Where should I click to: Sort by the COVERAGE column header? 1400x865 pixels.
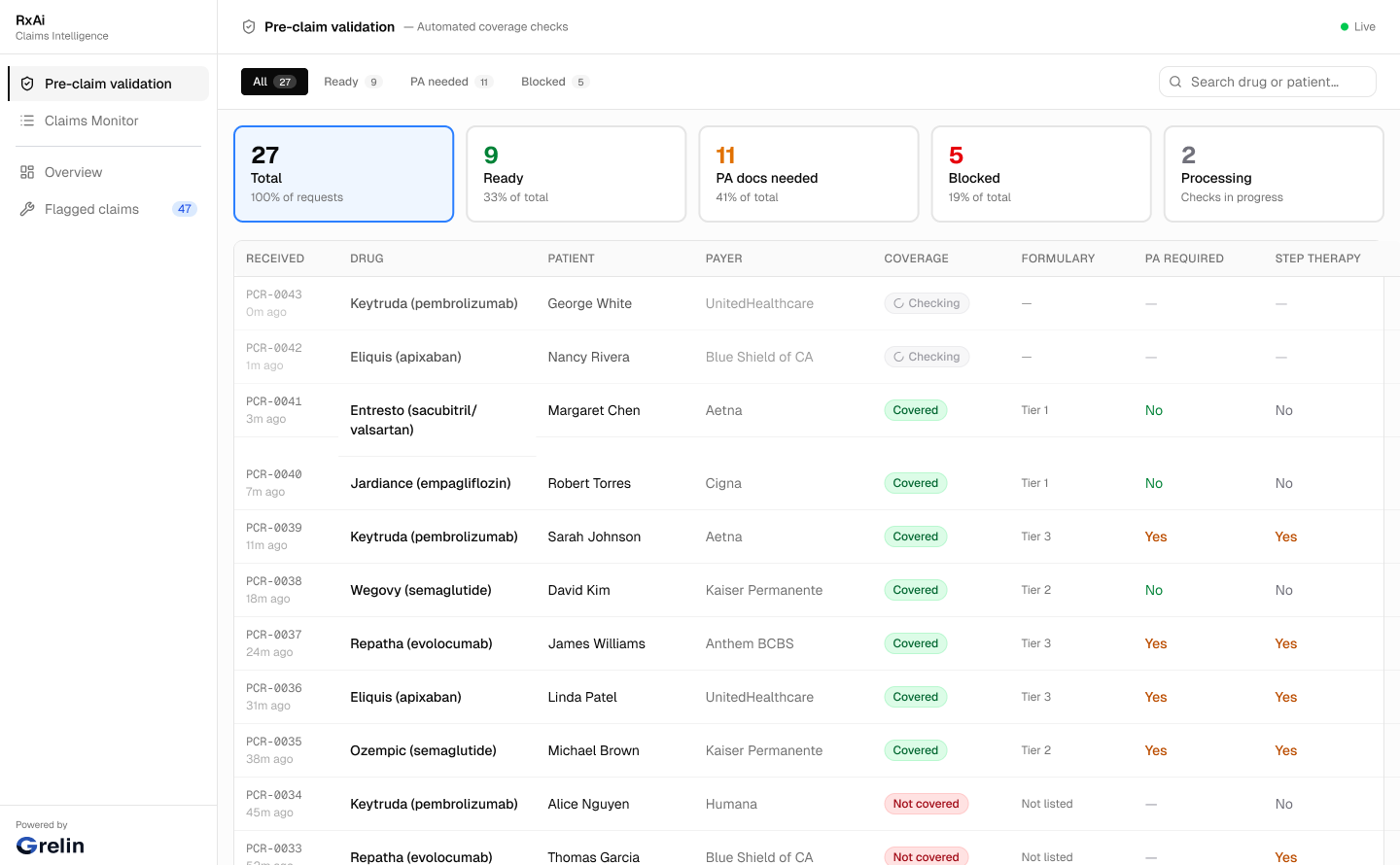click(x=916, y=259)
